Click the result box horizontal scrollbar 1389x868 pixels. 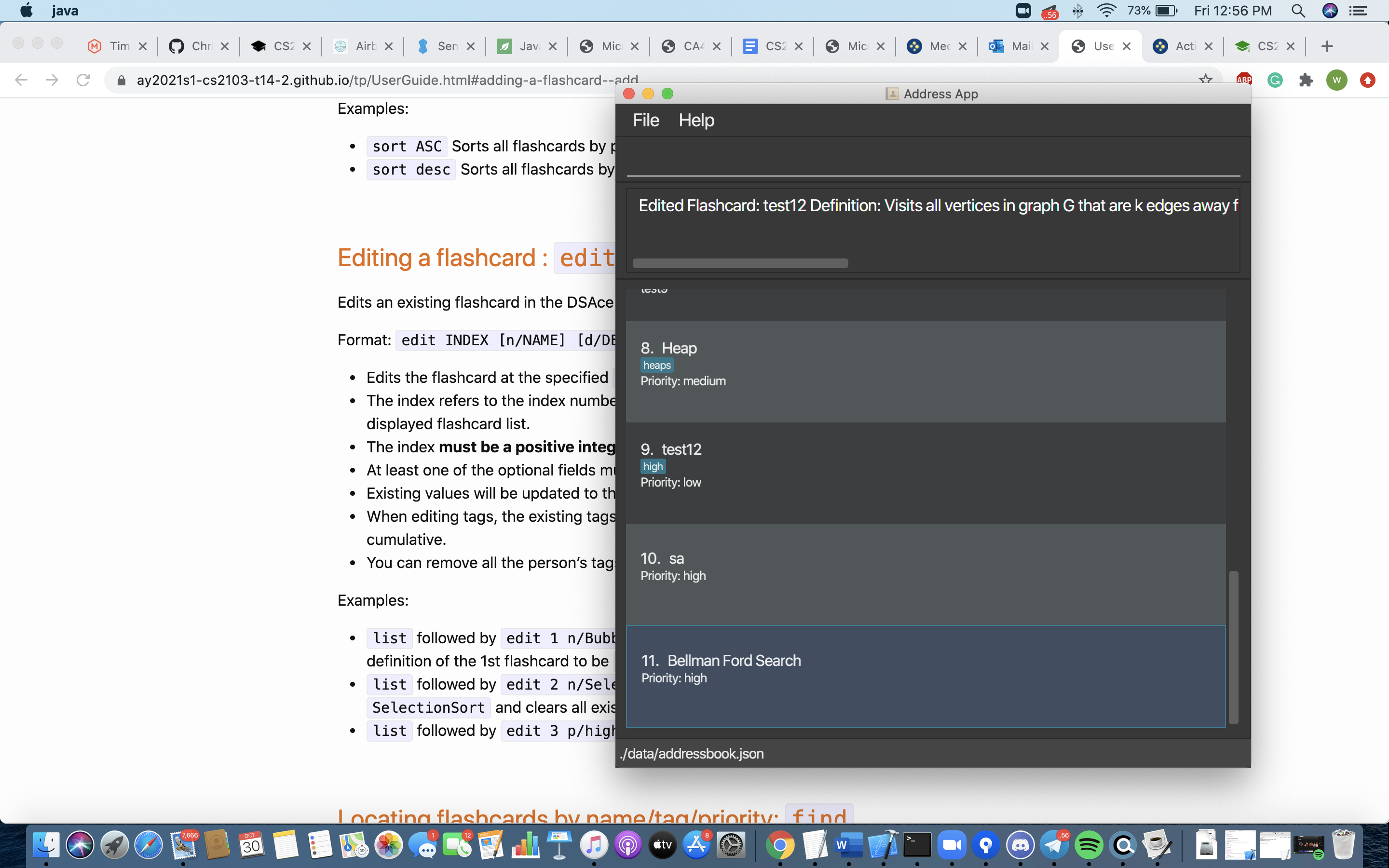(740, 263)
